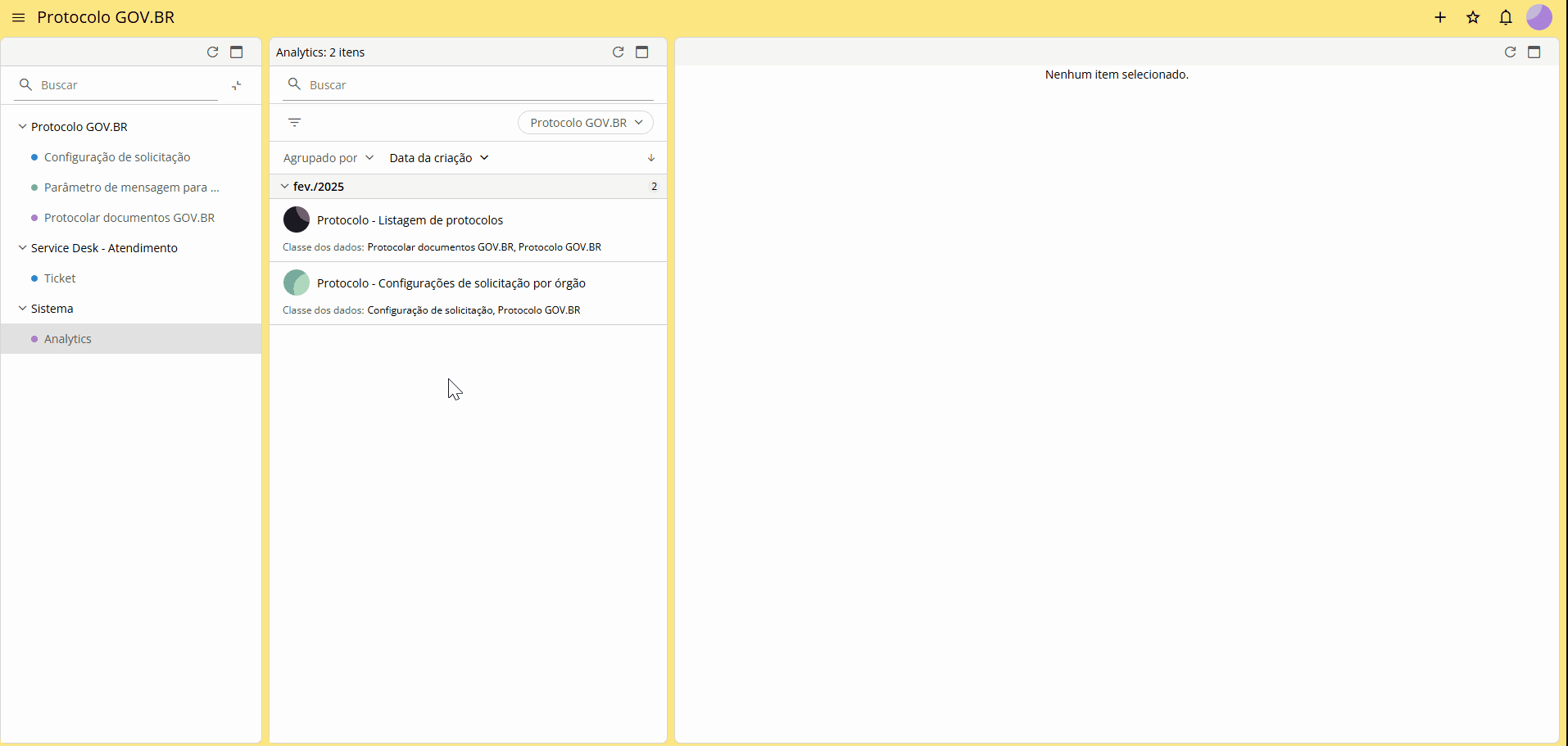Open the filter options icon

pyautogui.click(x=295, y=123)
